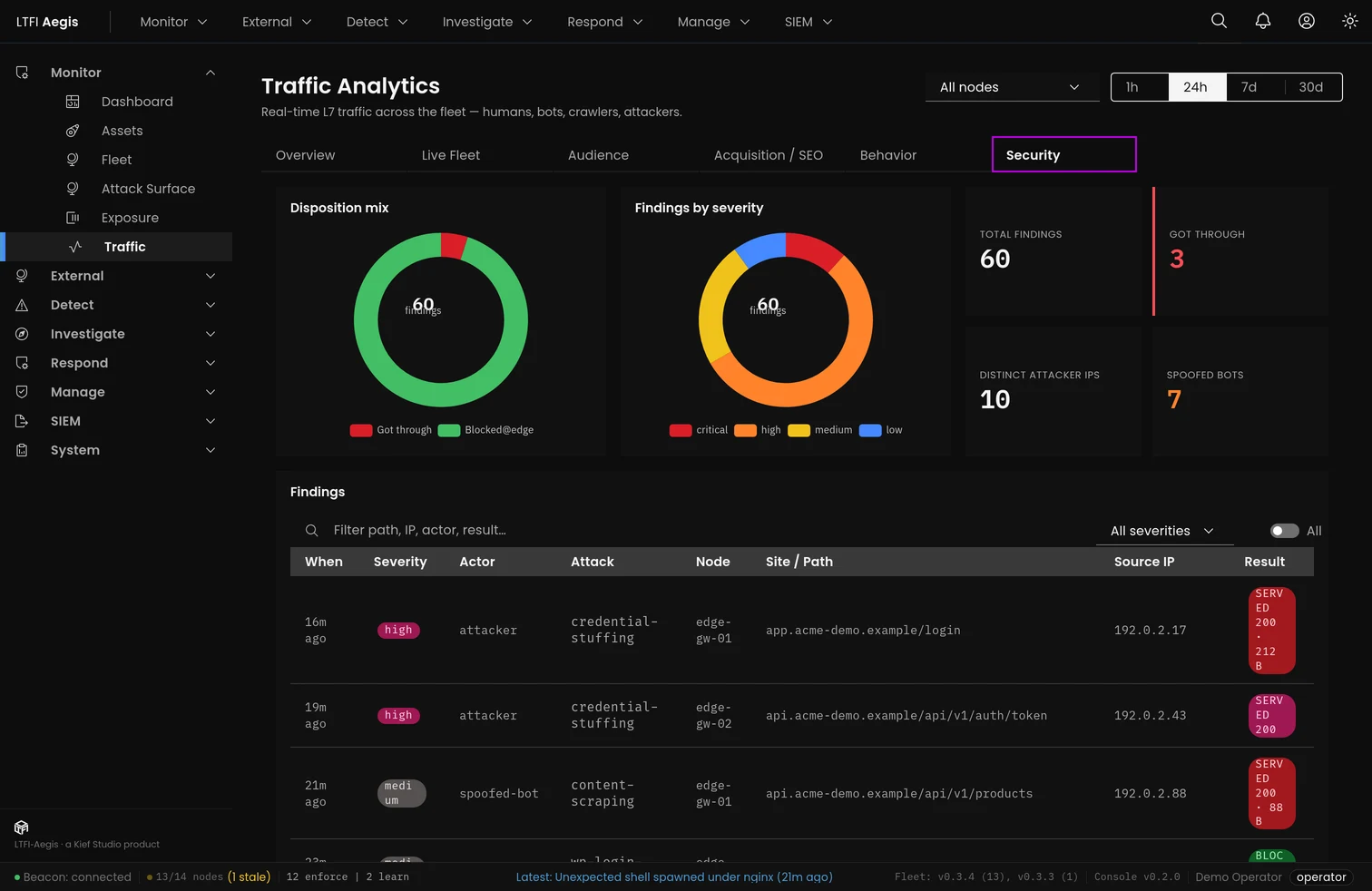Click the Dashboard icon in sidebar
The image size is (1372, 891).
(73, 102)
